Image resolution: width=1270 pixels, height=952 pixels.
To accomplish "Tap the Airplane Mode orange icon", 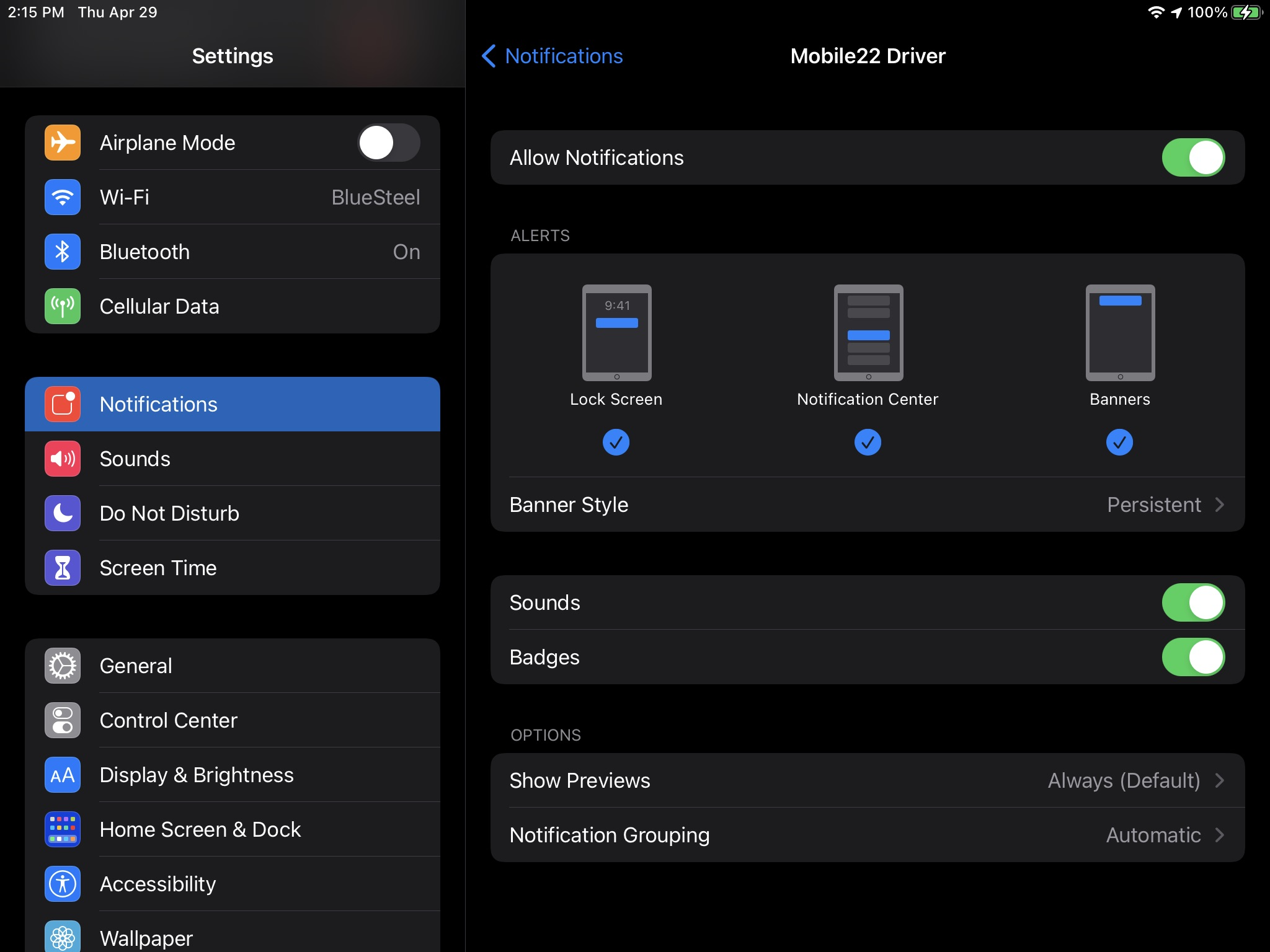I will point(63,143).
